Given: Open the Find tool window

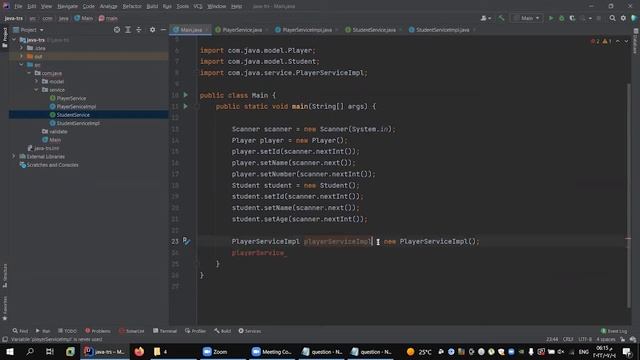Looking at the screenshot, I should (20, 331).
